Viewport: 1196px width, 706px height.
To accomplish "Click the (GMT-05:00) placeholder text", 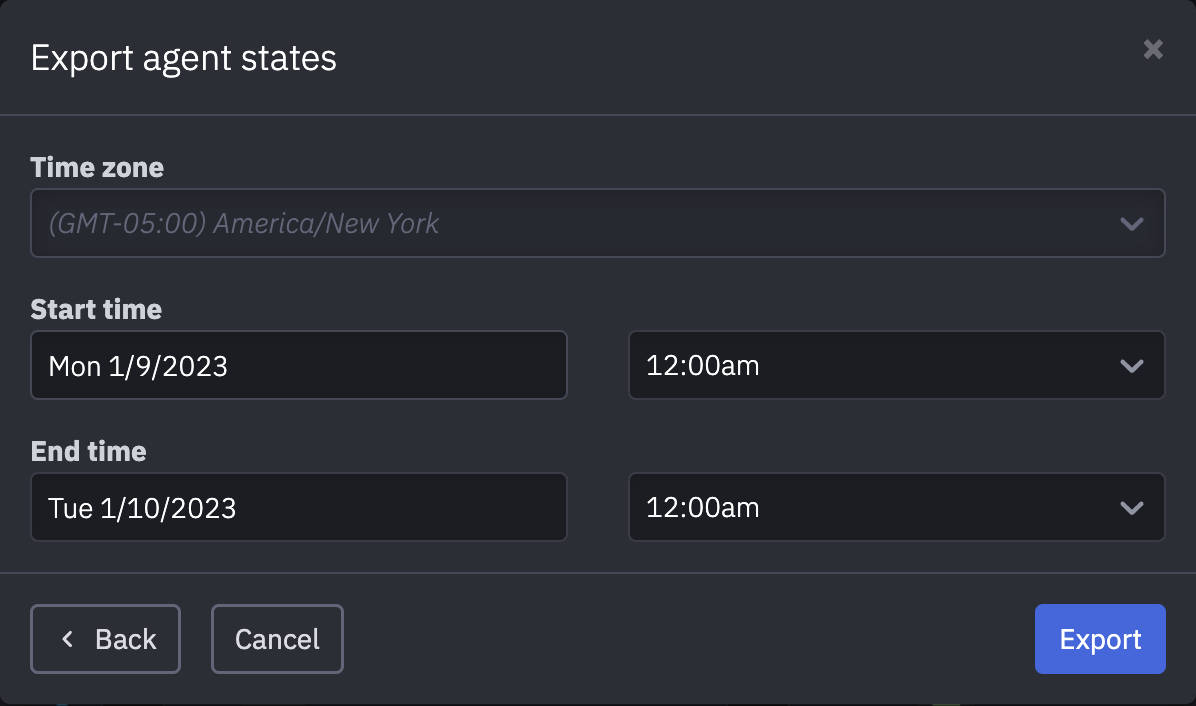I will (x=126, y=223).
